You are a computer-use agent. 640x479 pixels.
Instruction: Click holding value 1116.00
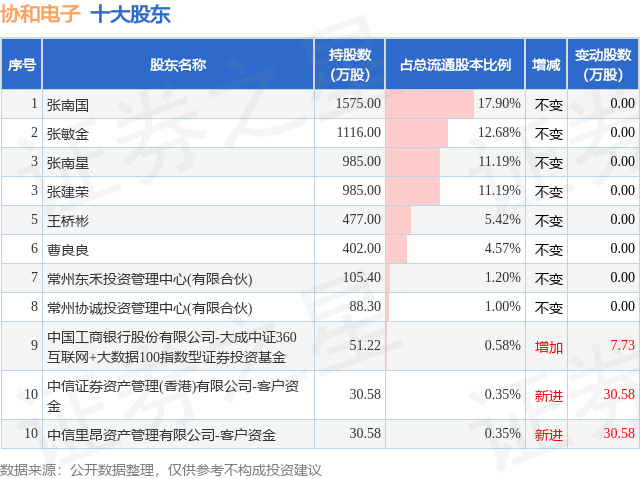(358, 132)
